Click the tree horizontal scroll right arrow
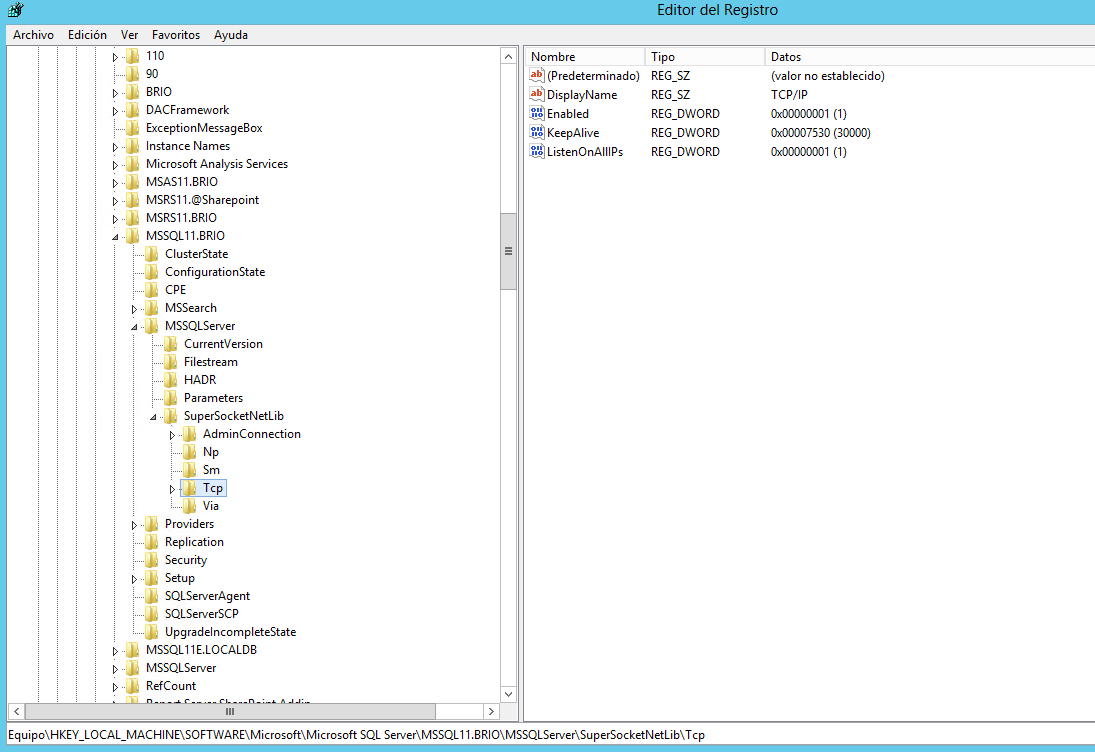The image size is (1095, 752). click(491, 712)
